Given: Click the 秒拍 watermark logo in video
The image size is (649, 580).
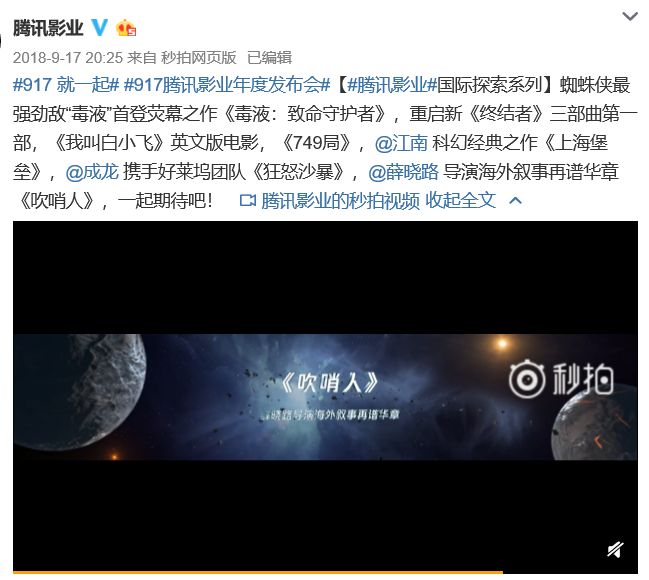Looking at the screenshot, I should pos(560,379).
